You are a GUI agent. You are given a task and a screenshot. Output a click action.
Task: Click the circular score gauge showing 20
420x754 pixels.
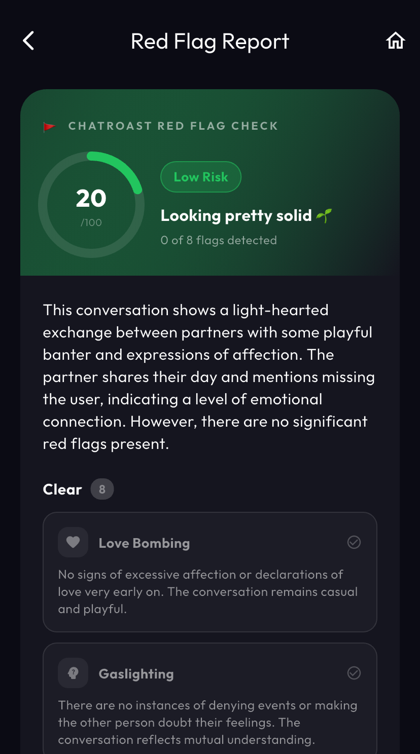(x=91, y=205)
